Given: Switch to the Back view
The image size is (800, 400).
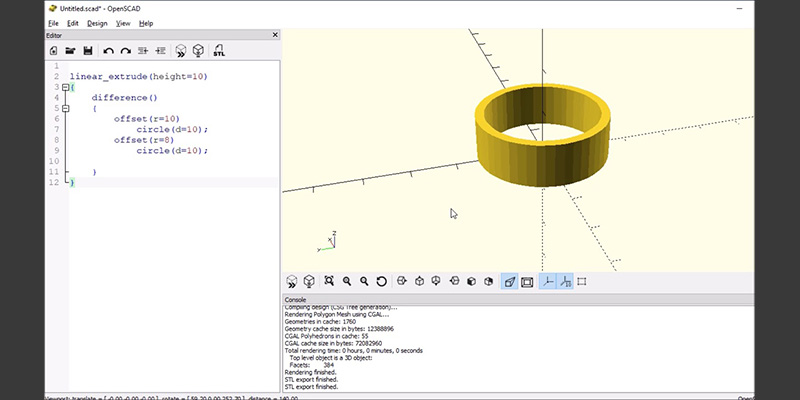Looking at the screenshot, I should pyautogui.click(x=489, y=281).
